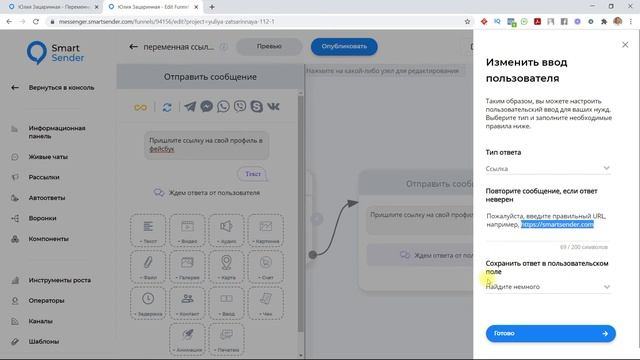Open Воронки section
The width and height of the screenshot is (640, 360).
[x=42, y=218]
